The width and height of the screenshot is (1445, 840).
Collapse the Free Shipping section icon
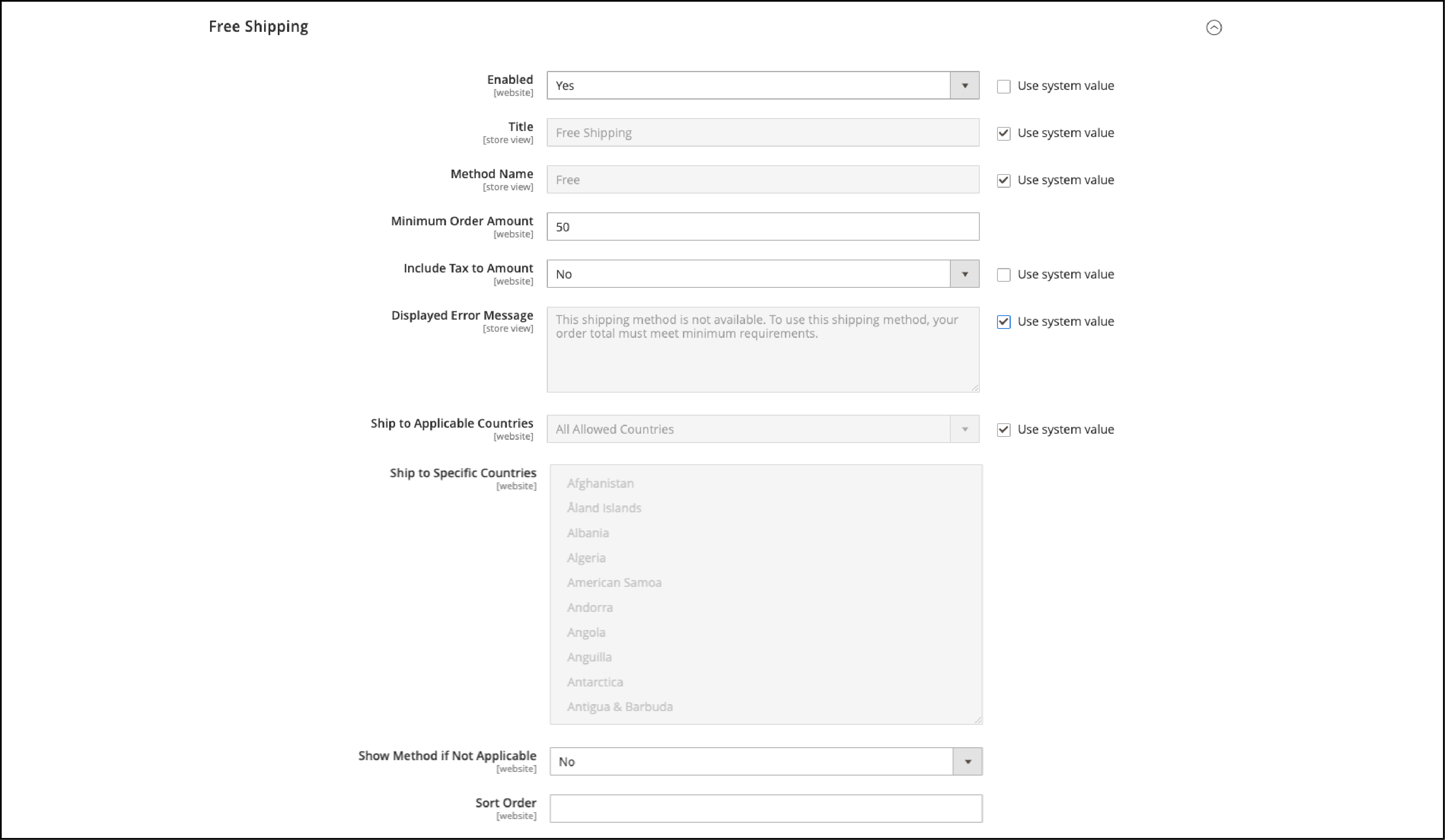pos(1213,27)
